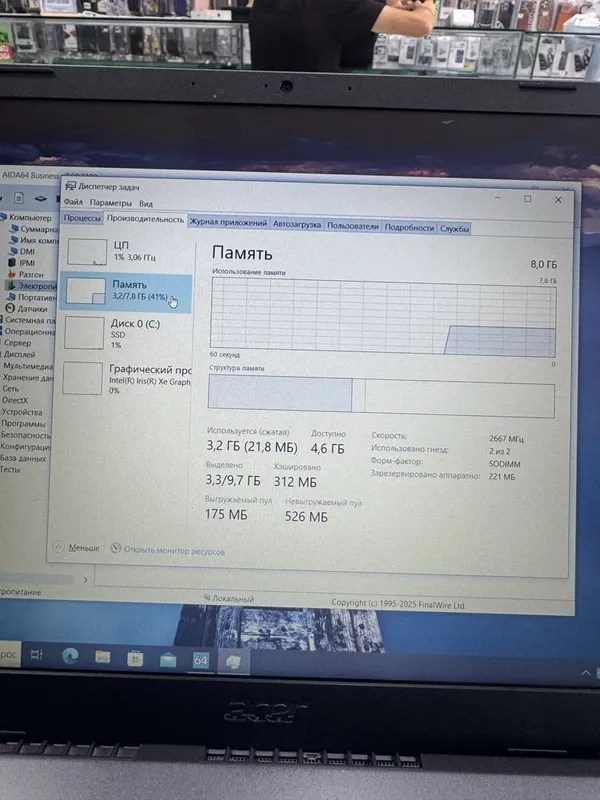Click AIDA64 horizontal scrollbar right arrow

pyautogui.click(x=85, y=580)
